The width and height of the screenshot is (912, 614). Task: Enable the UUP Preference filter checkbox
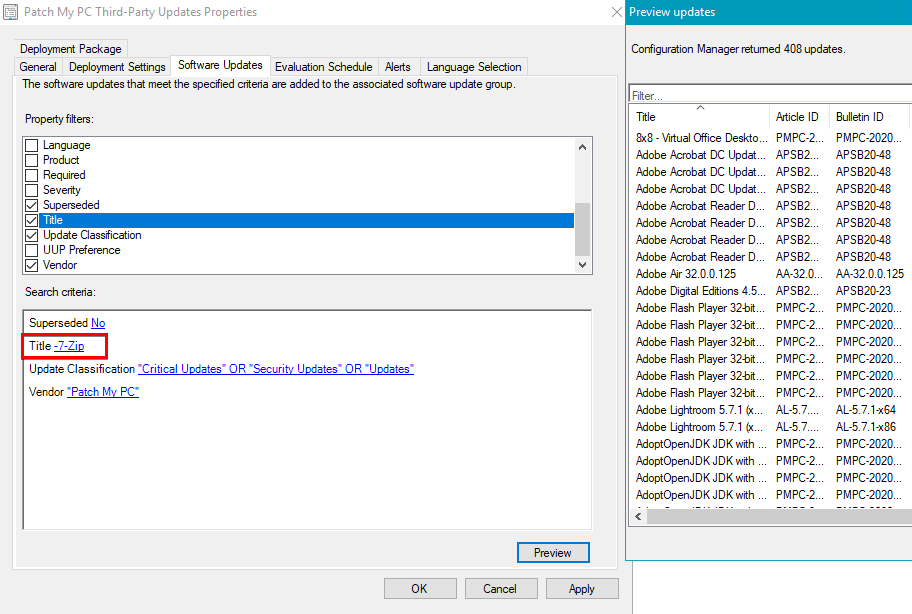(x=31, y=250)
